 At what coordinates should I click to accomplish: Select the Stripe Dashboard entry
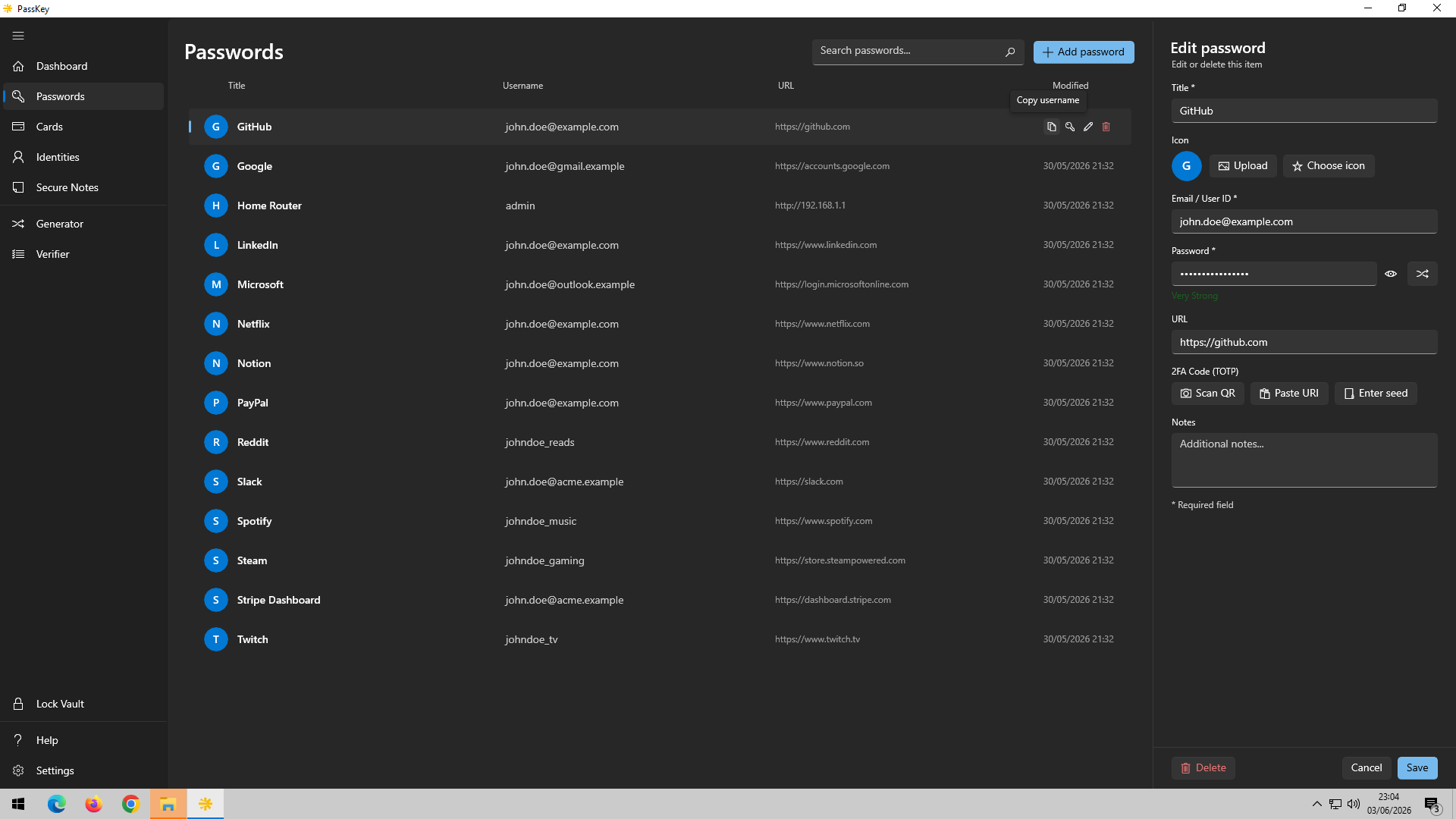pyautogui.click(x=660, y=600)
